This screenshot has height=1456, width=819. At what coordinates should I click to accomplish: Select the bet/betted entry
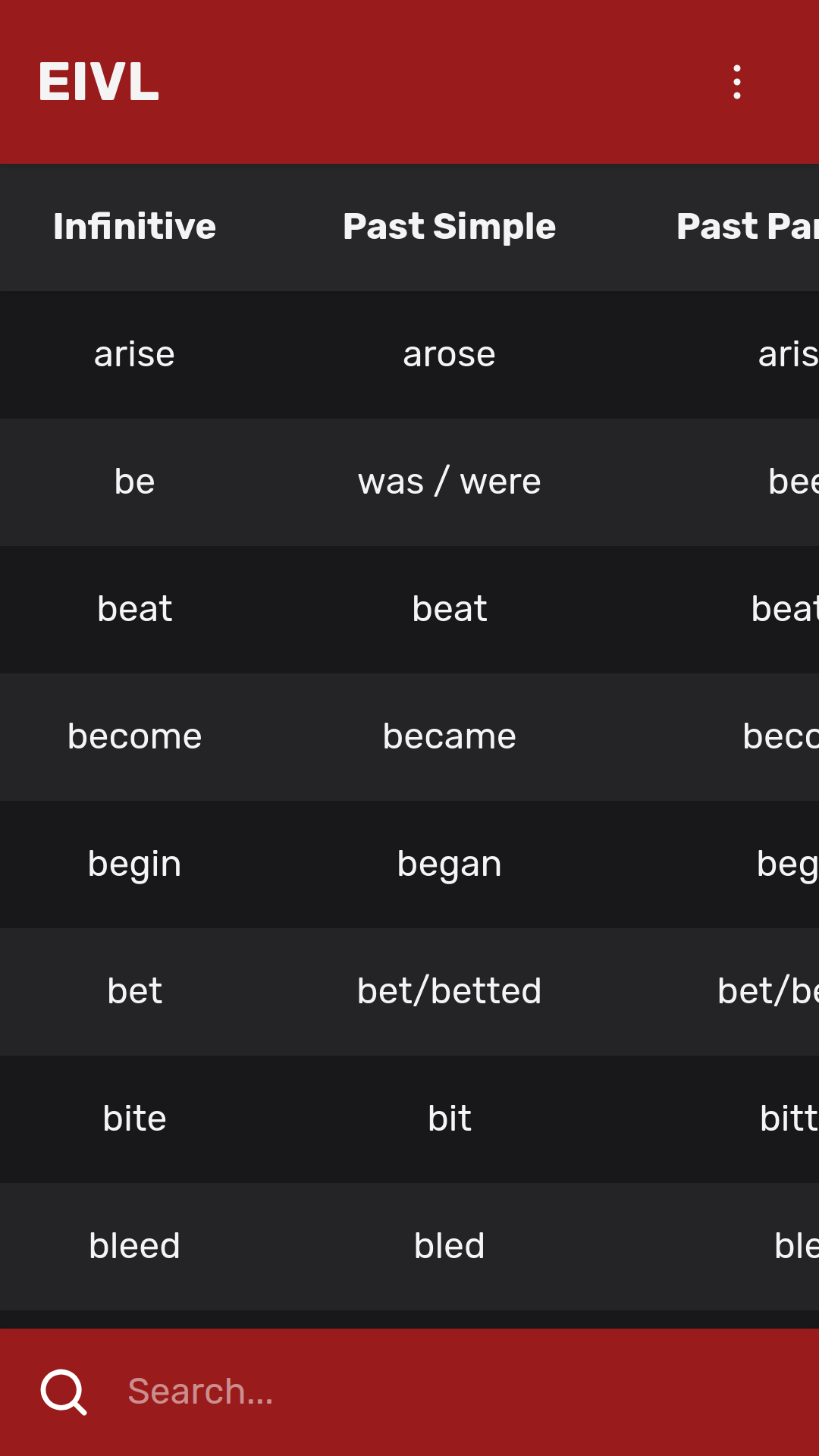tap(449, 991)
